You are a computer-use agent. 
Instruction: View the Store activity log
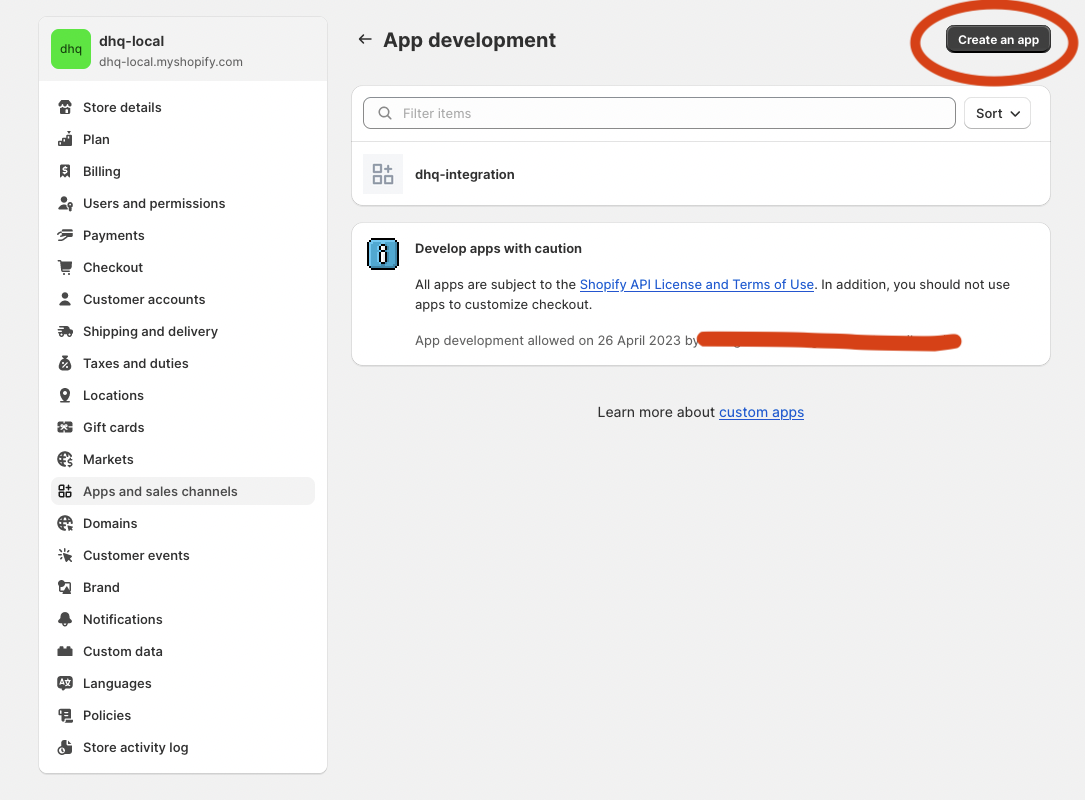click(183, 747)
